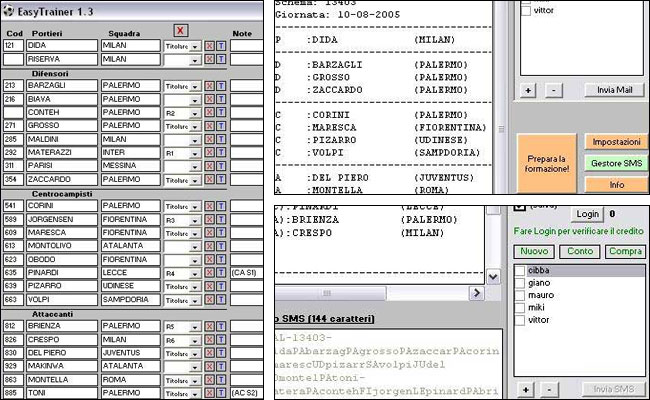The image size is (650, 400).
Task: Tick the checkbox beside cibba
Action: click(x=519, y=270)
